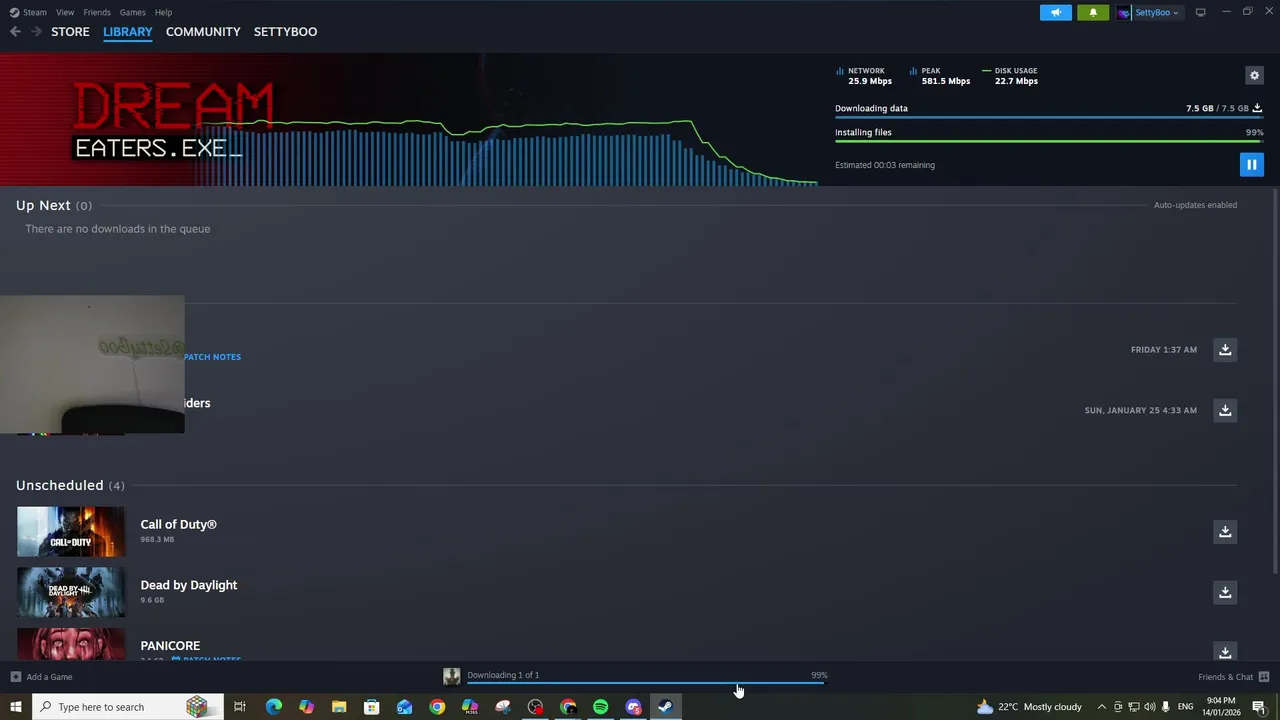Screen dimensions: 1280x720
Task: Open the View menu
Action: (65, 12)
